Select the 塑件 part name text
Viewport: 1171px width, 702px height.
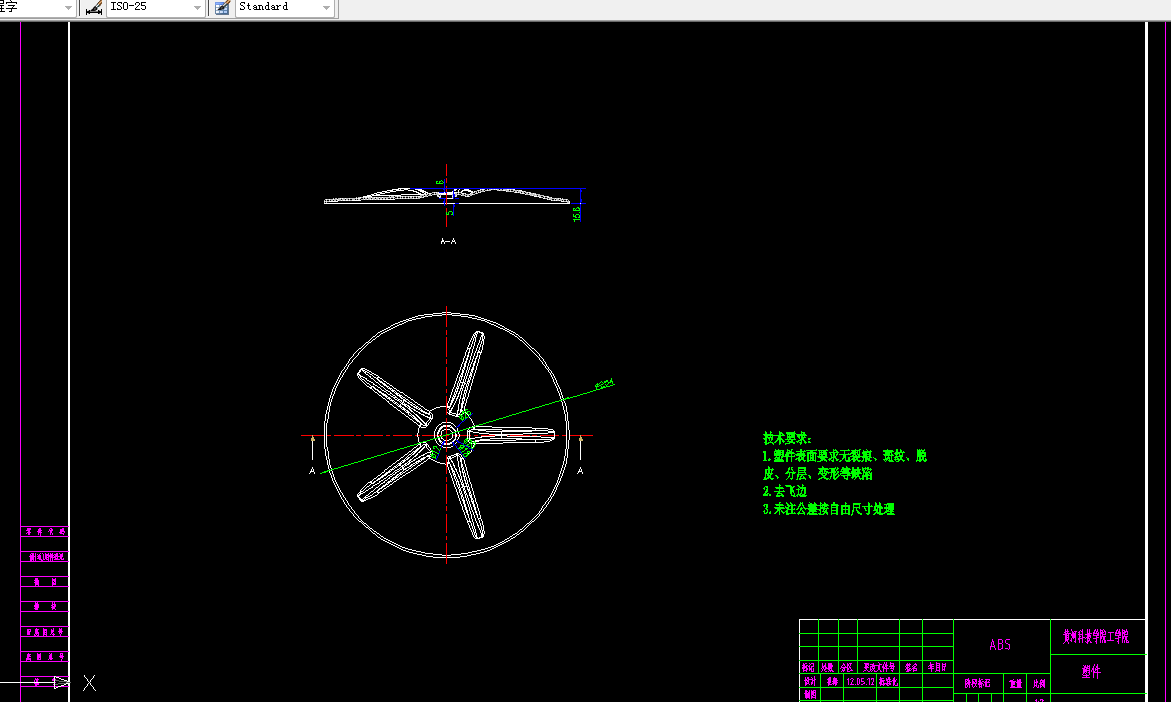point(1091,671)
